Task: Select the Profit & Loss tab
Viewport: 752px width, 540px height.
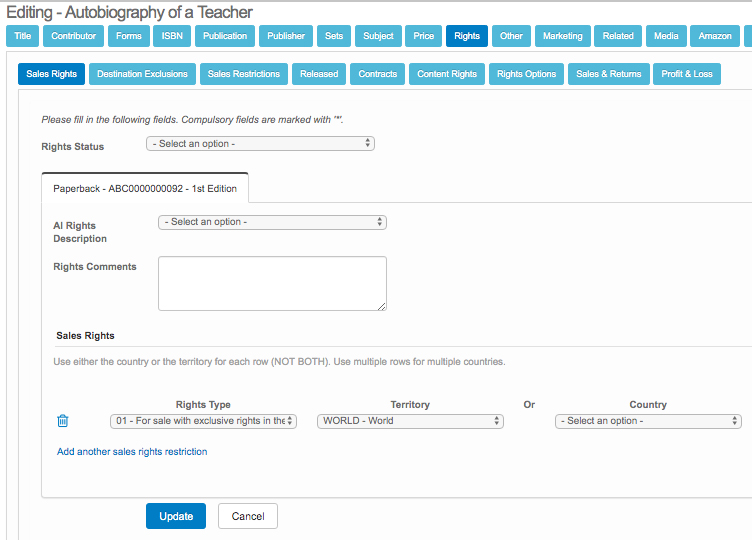Action: pos(687,74)
